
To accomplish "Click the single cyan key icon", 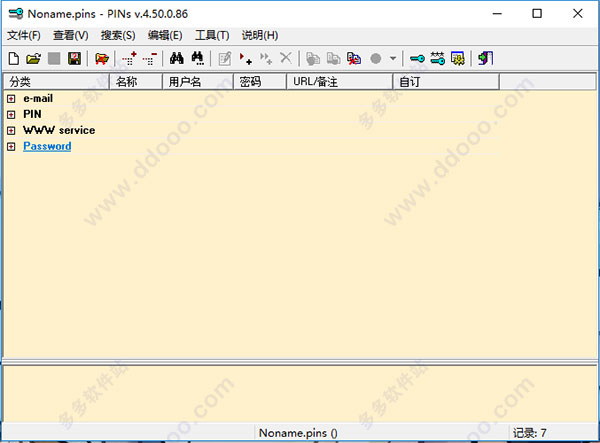I will tap(417, 59).
